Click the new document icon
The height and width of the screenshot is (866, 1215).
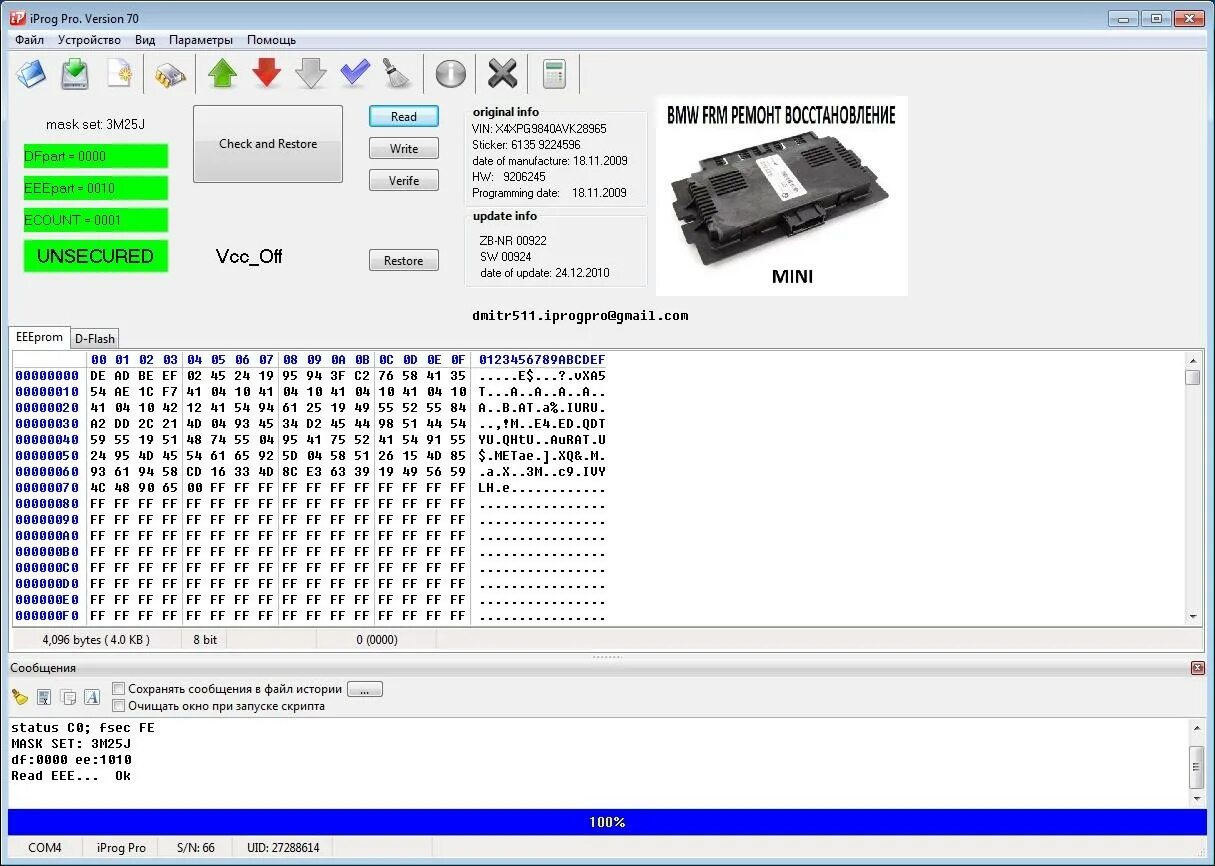click(119, 73)
